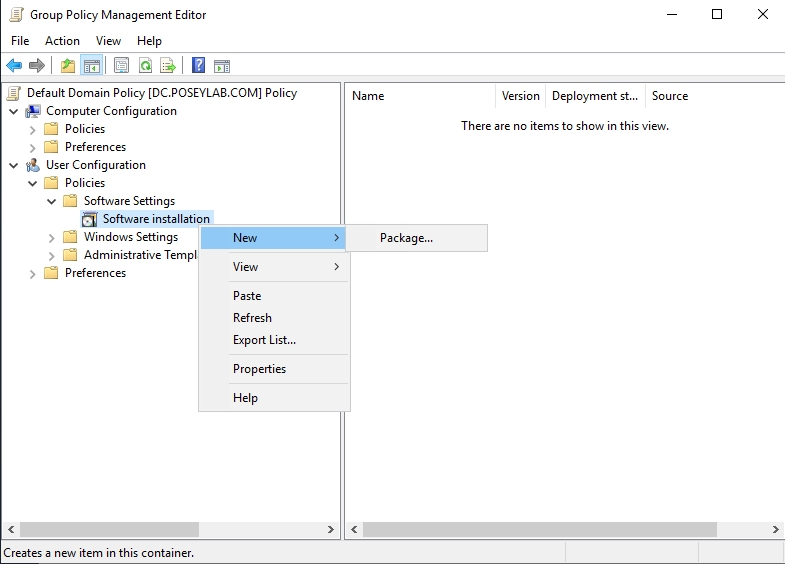Toggle the Show/Hide Console Tree icon
The width and height of the screenshot is (785, 564).
click(x=92, y=66)
